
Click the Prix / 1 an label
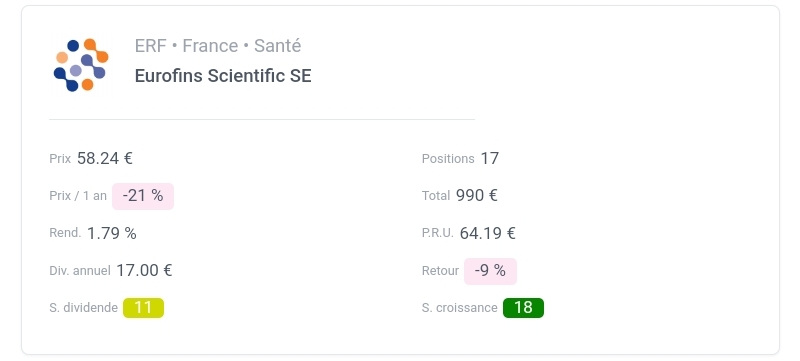[x=78, y=196]
